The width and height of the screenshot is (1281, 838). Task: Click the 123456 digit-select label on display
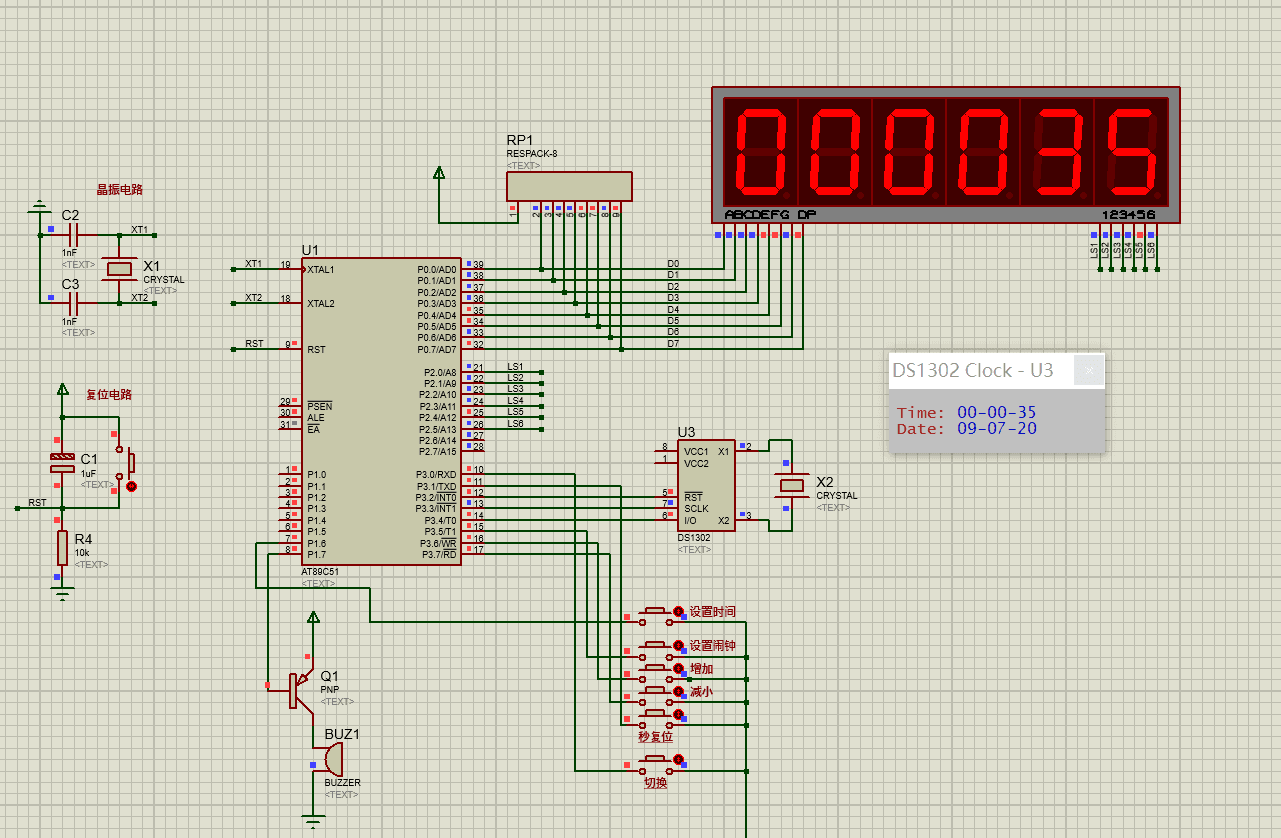[x=1128, y=215]
